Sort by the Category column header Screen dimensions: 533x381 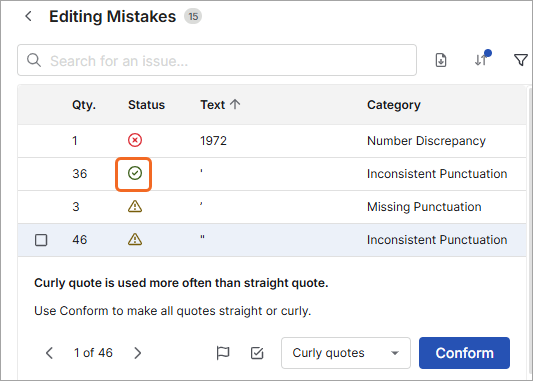point(394,105)
